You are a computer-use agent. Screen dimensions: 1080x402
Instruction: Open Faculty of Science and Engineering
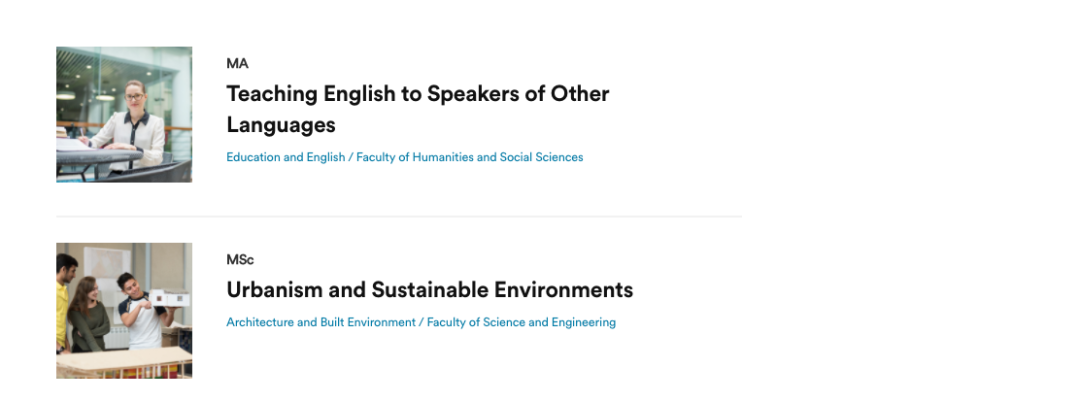[521, 322]
